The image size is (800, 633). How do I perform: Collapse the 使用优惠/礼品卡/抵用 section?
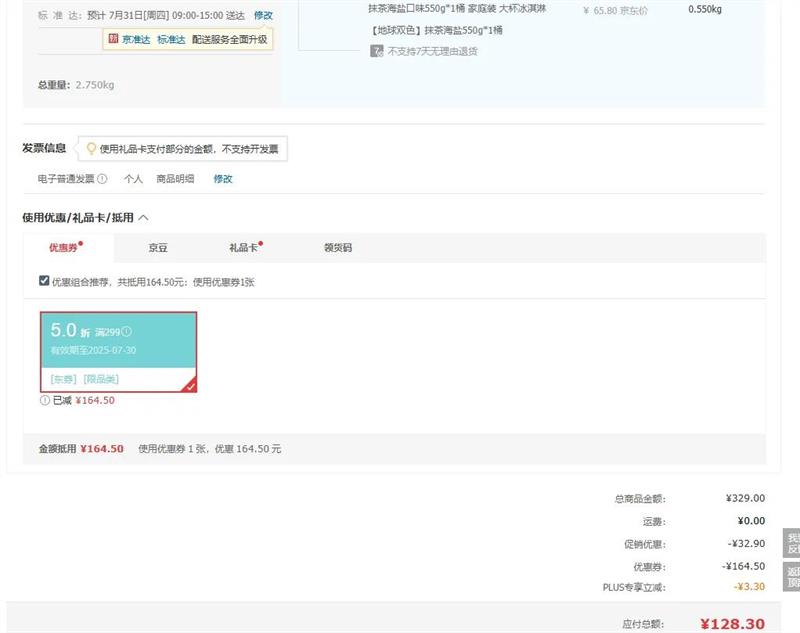pos(144,217)
